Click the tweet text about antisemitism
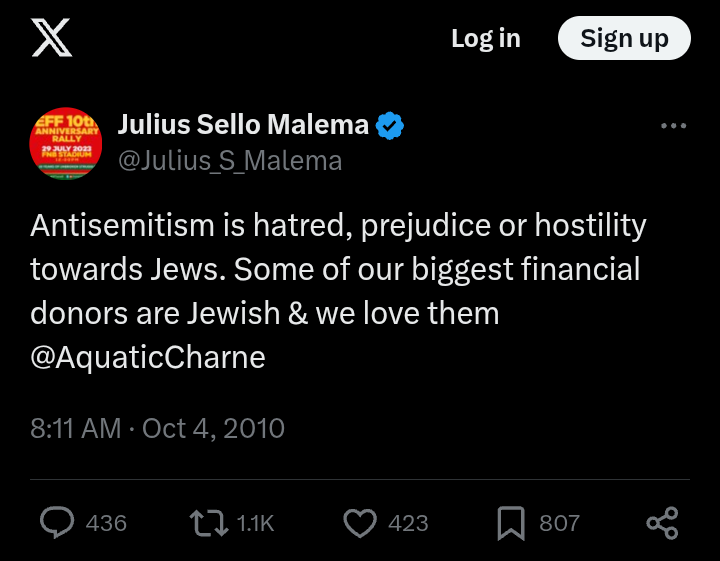 click(338, 270)
